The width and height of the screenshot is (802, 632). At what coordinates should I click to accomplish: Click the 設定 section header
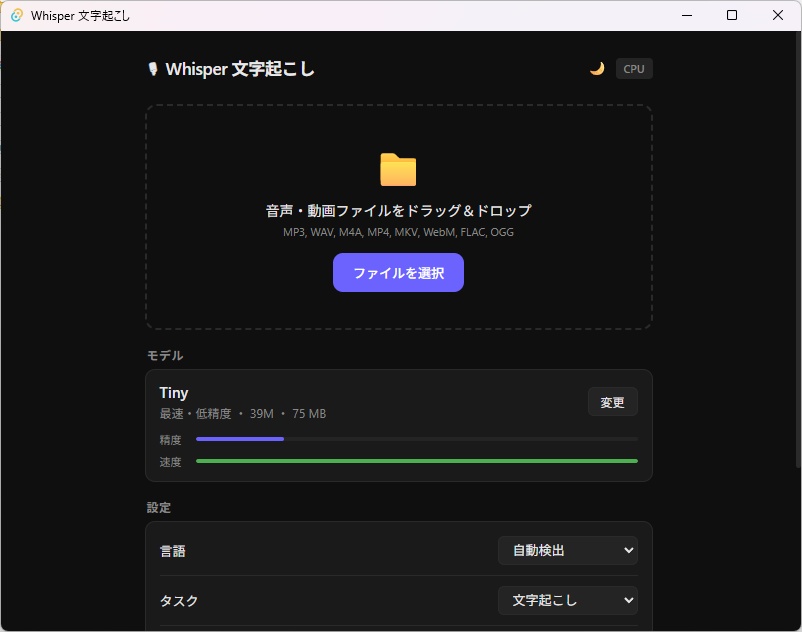pyautogui.click(x=158, y=507)
